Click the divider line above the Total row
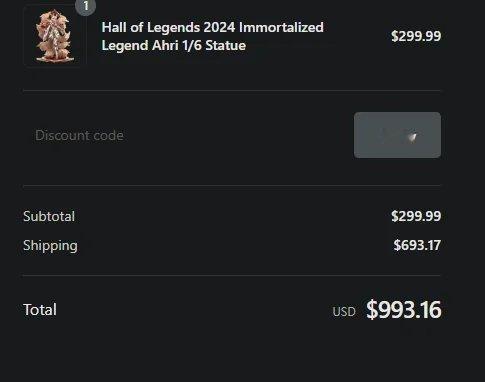 click(x=232, y=276)
